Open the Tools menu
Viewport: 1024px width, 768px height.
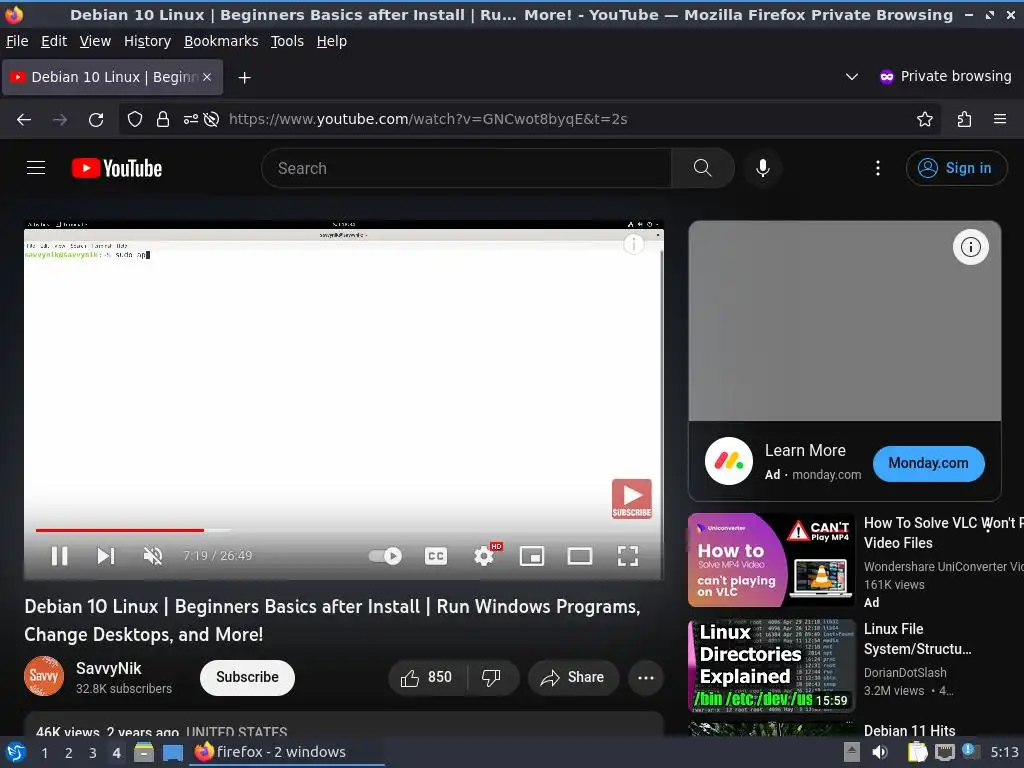tap(287, 41)
